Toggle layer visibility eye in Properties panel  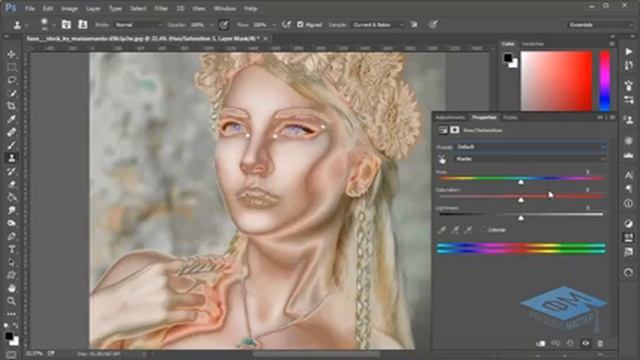click(585, 344)
